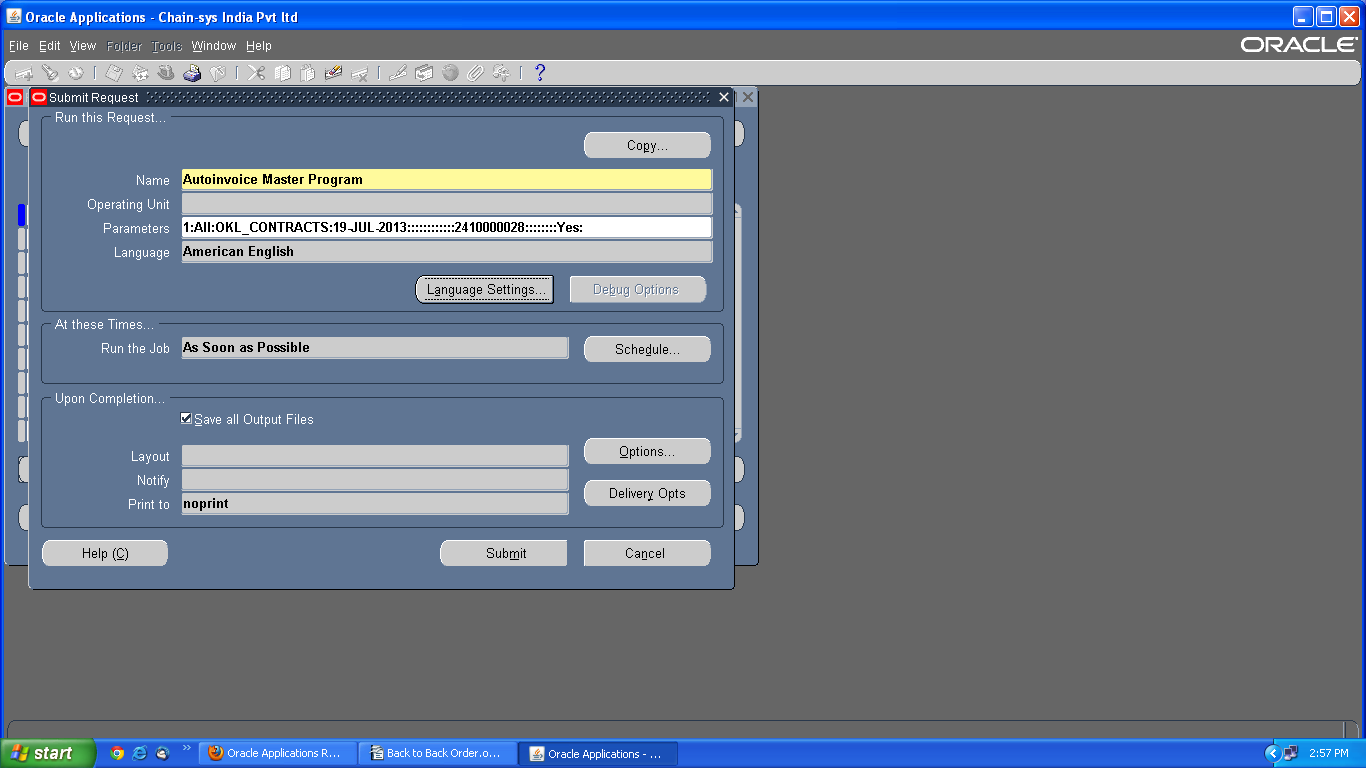Click the Options... button
1366x768 pixels.
(x=647, y=451)
